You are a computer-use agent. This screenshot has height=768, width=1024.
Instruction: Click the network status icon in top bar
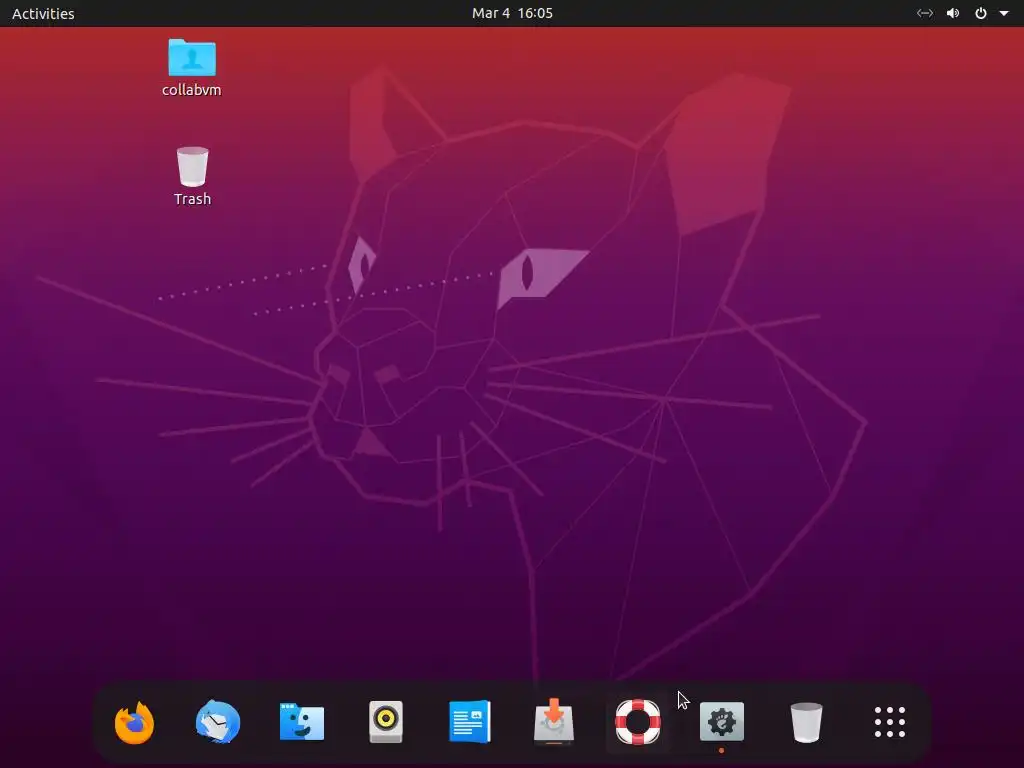coord(924,13)
